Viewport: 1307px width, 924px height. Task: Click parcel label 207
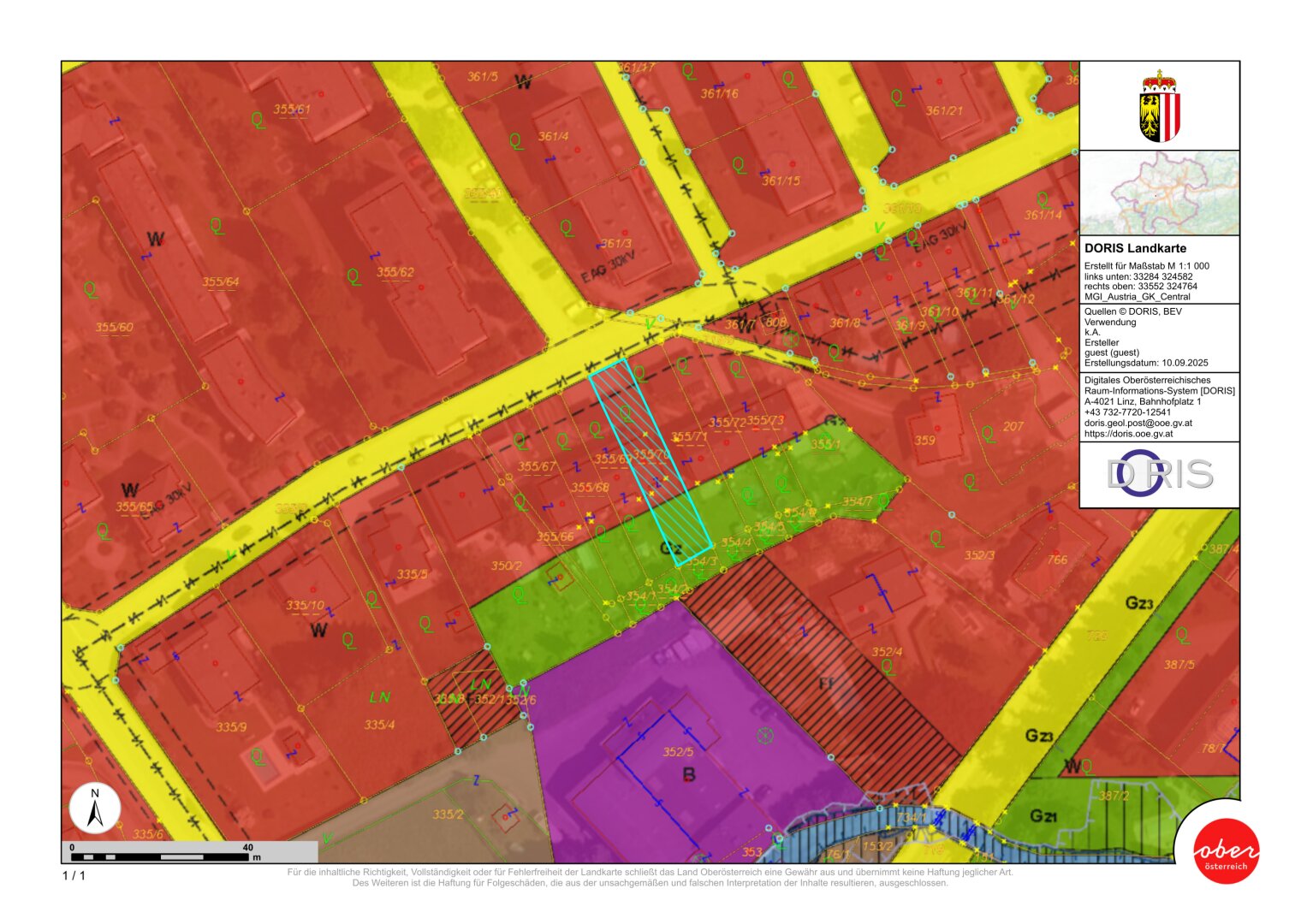click(x=1013, y=425)
